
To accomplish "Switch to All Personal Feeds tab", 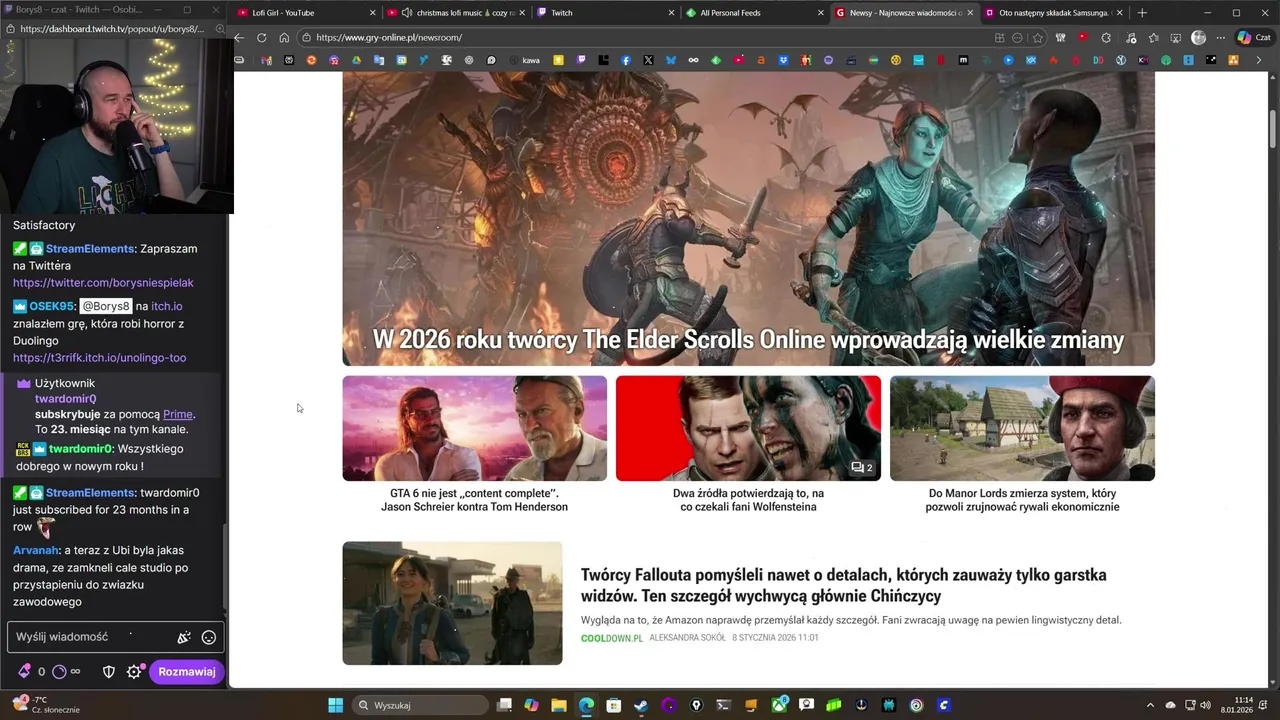I will click(755, 13).
